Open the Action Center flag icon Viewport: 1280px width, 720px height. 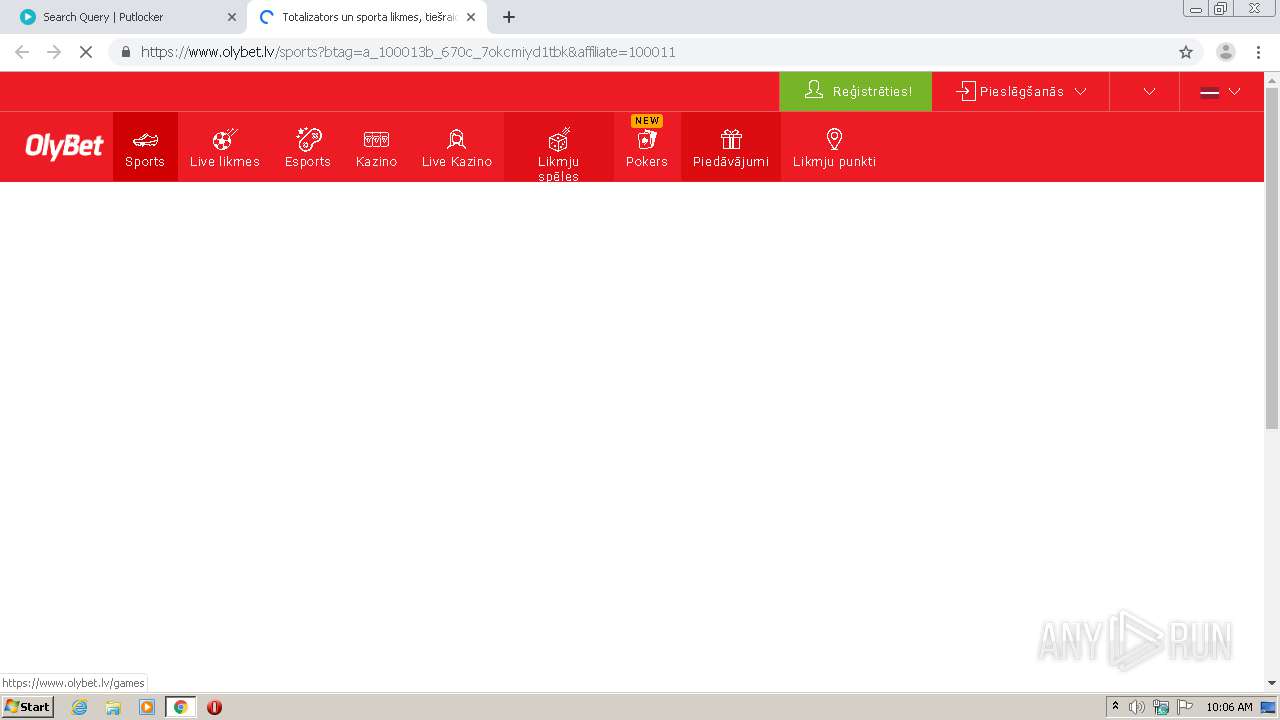pos(1185,707)
